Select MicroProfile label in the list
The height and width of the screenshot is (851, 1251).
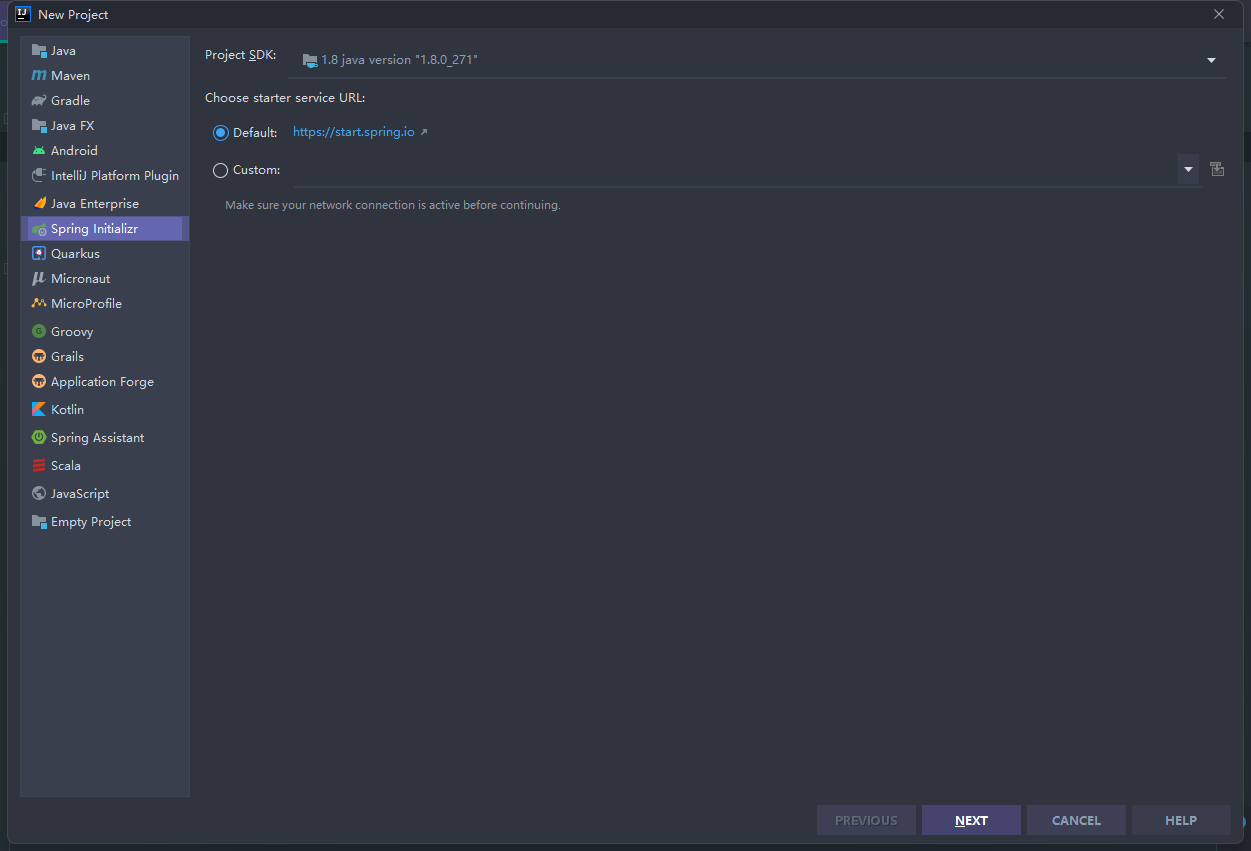pyautogui.click(x=86, y=304)
